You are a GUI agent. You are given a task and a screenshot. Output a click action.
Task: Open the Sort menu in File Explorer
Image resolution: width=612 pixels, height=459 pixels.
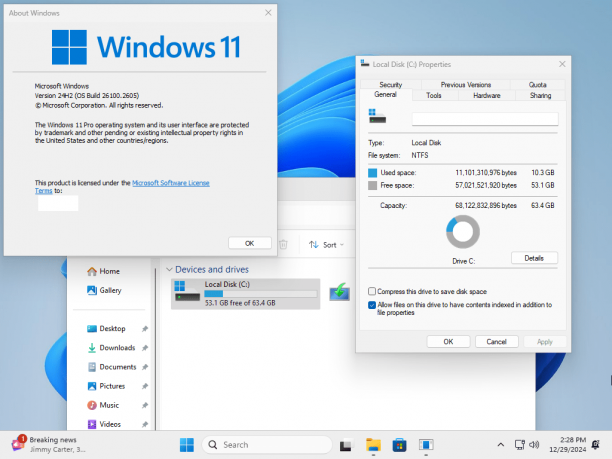tap(326, 245)
